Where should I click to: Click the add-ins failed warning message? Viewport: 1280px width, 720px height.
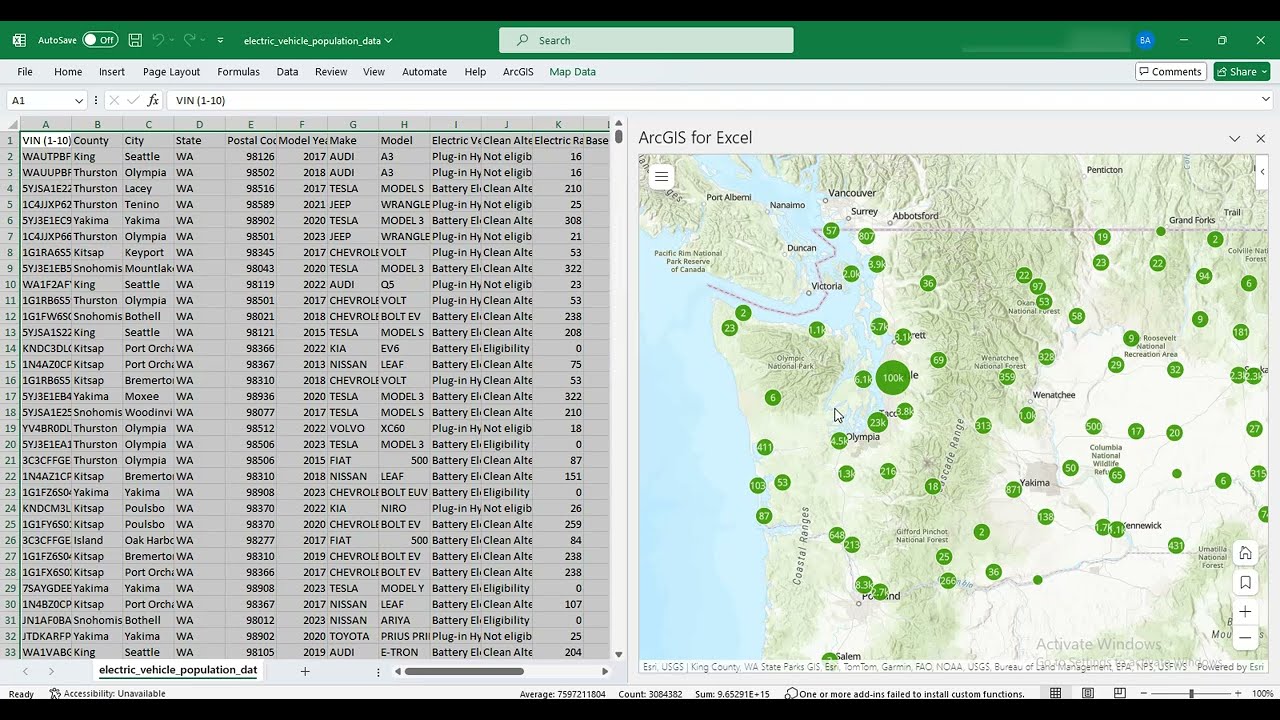coord(904,693)
